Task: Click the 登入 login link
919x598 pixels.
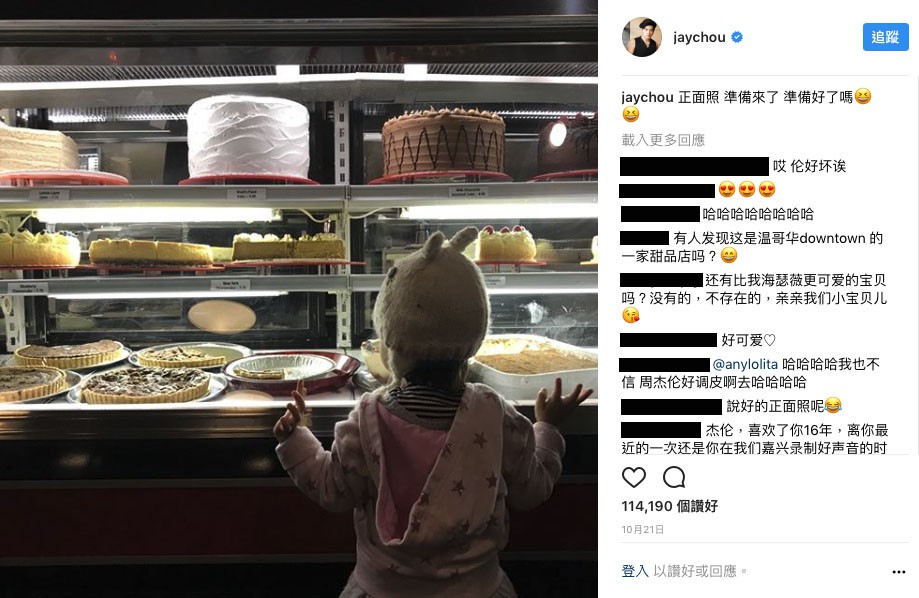Action: point(635,571)
